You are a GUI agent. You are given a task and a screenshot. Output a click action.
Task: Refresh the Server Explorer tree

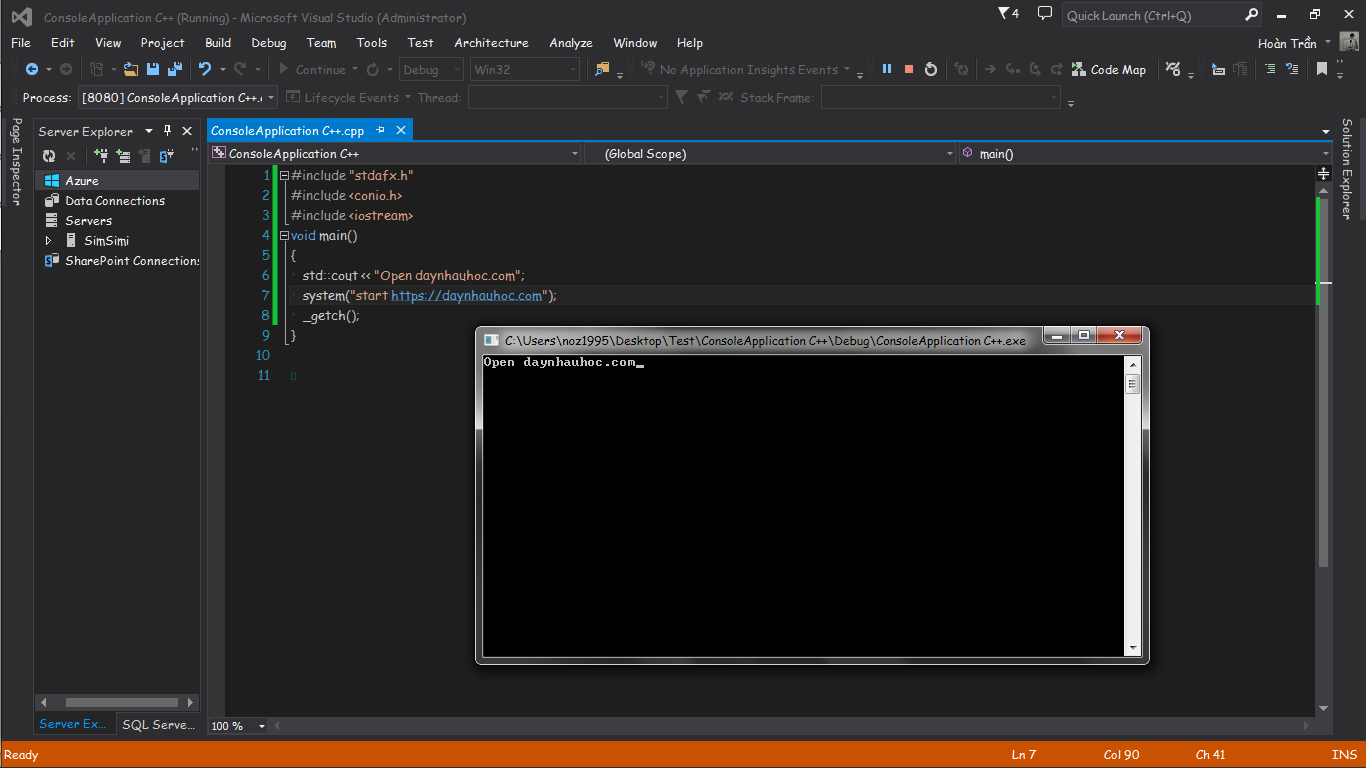(x=48, y=156)
